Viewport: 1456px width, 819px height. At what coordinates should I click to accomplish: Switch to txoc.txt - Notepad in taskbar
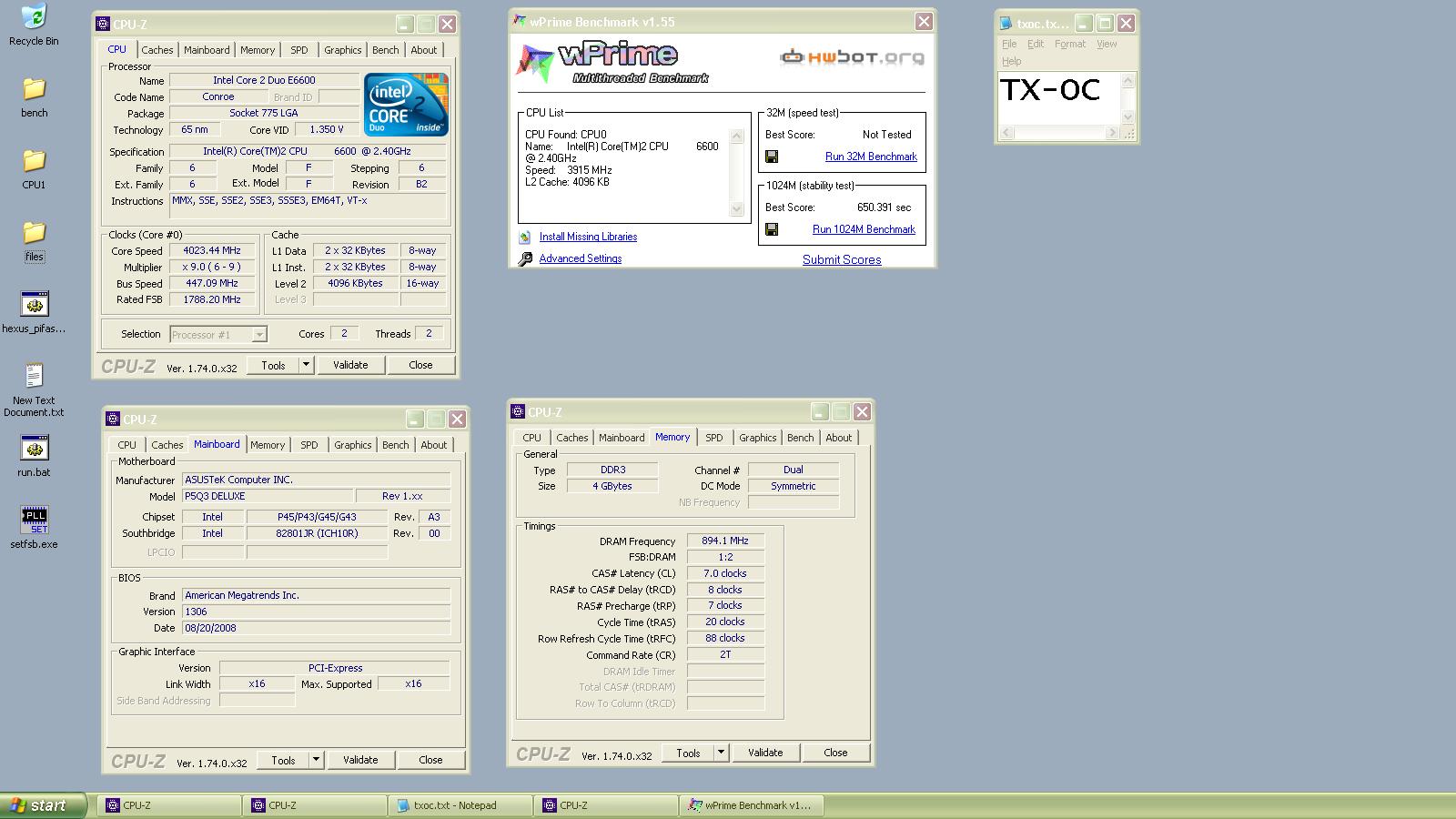click(460, 805)
